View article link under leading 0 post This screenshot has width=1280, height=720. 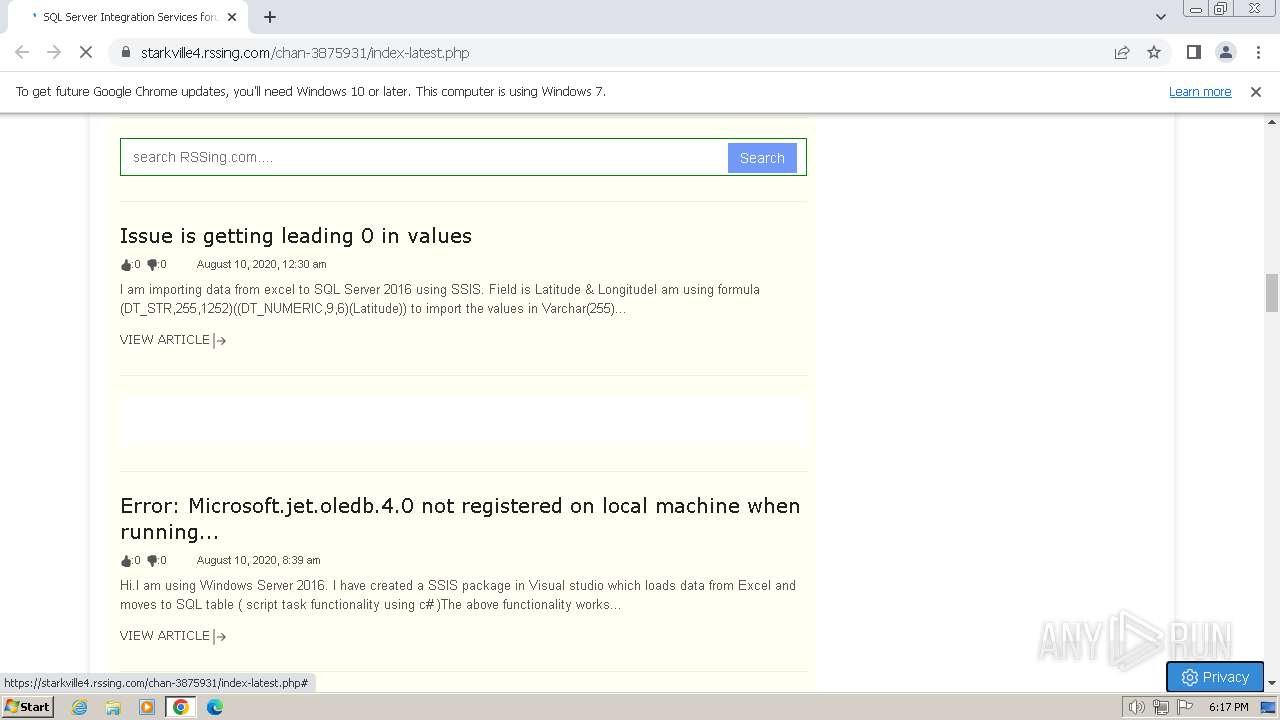tap(173, 340)
